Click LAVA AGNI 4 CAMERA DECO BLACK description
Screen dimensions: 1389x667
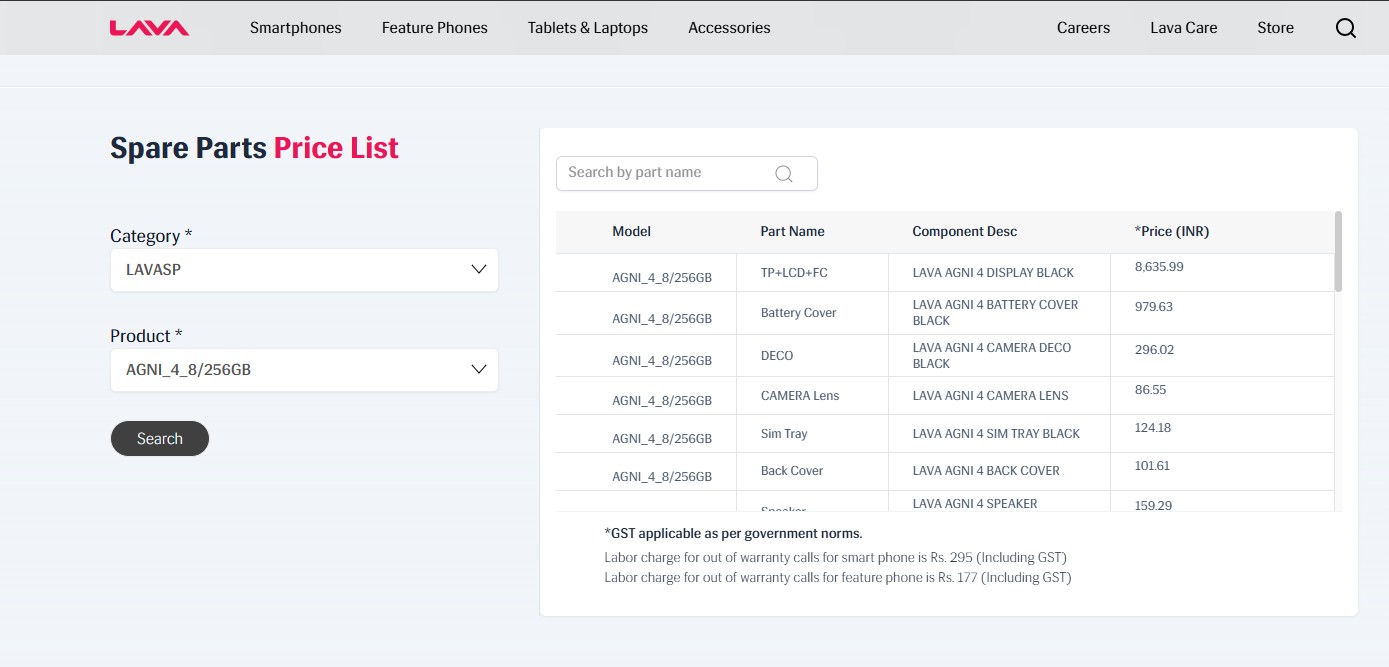click(x=991, y=355)
